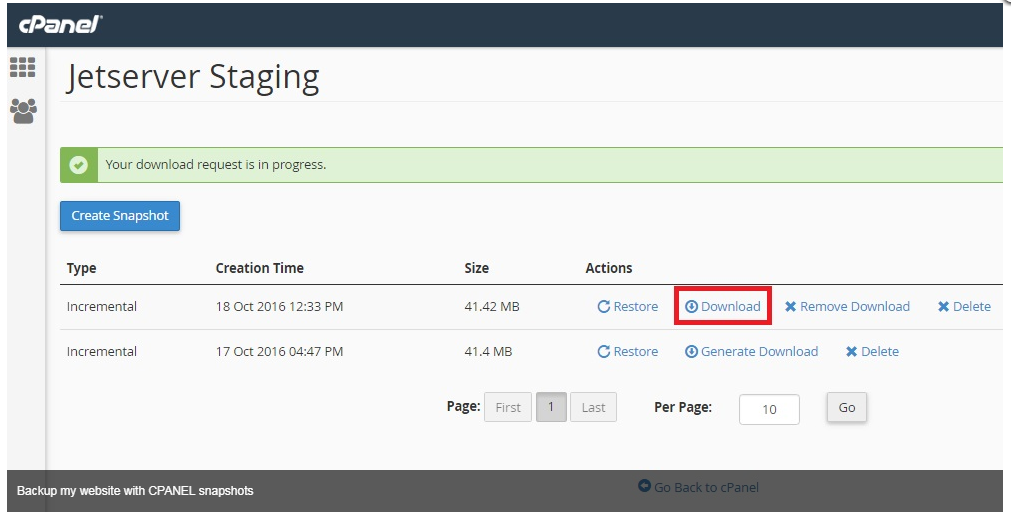
Task: Delete the 18 Oct 2016 snapshot
Action: 964,306
